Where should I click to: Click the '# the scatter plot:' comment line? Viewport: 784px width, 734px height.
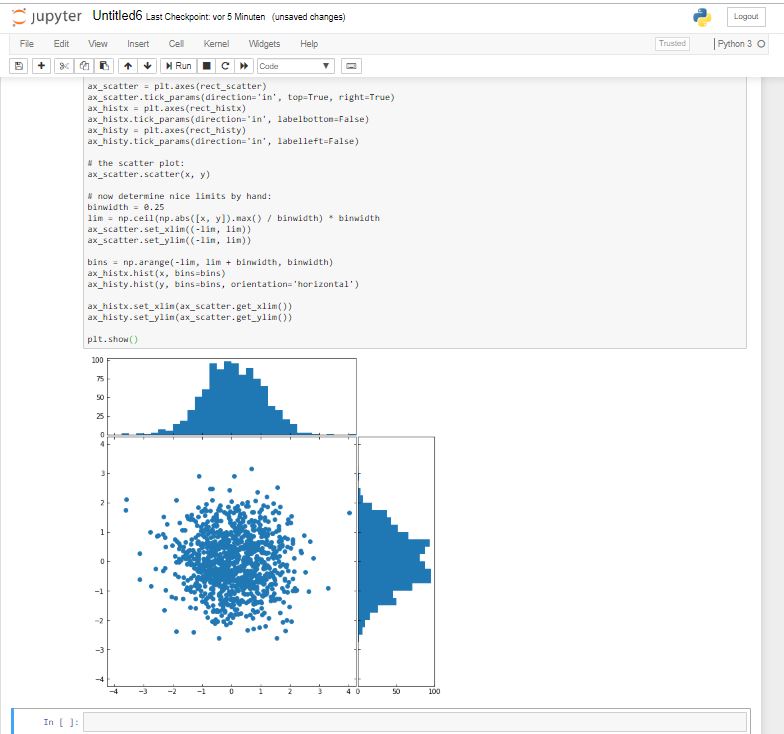click(x=136, y=163)
